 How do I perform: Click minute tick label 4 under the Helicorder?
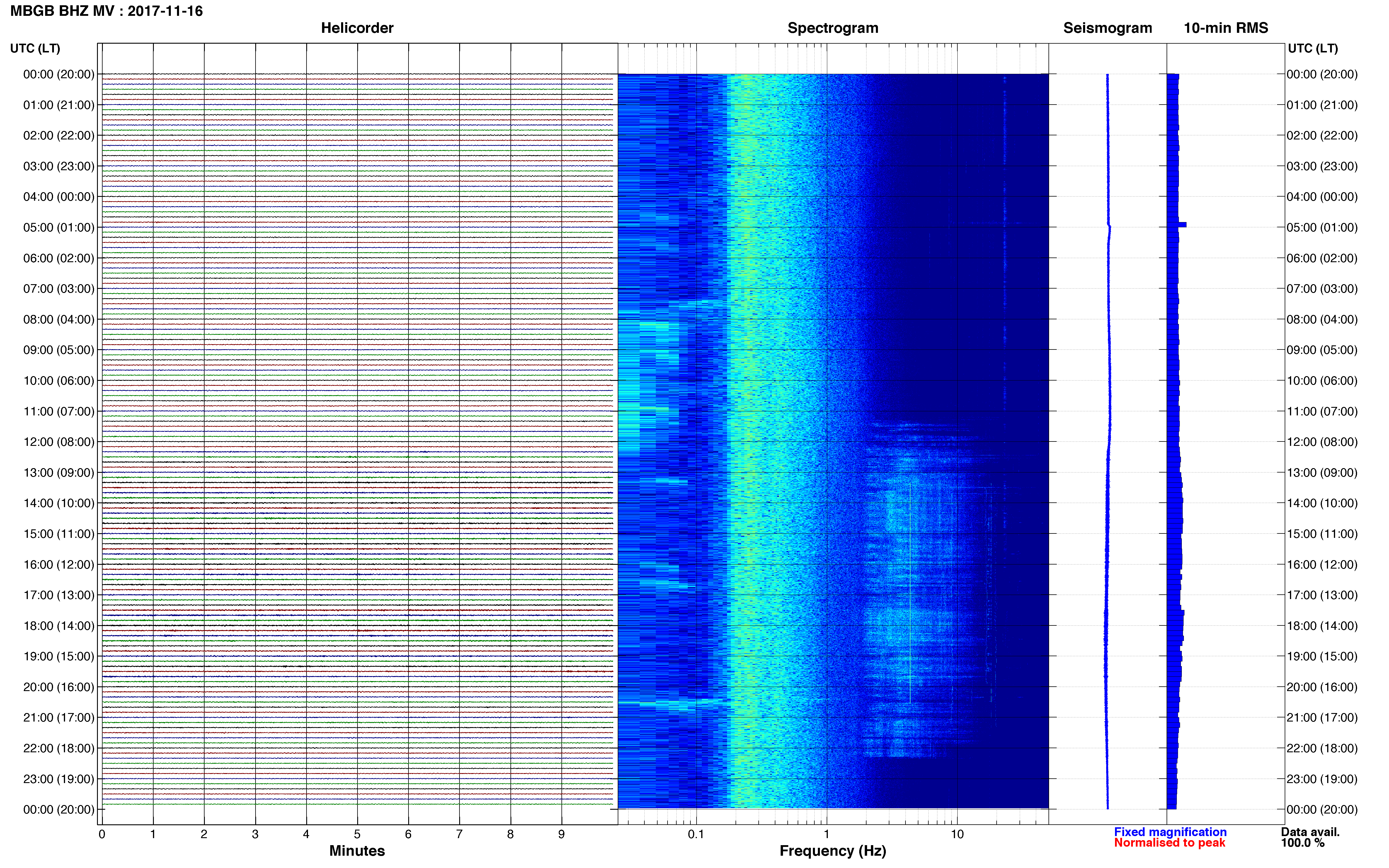click(306, 834)
